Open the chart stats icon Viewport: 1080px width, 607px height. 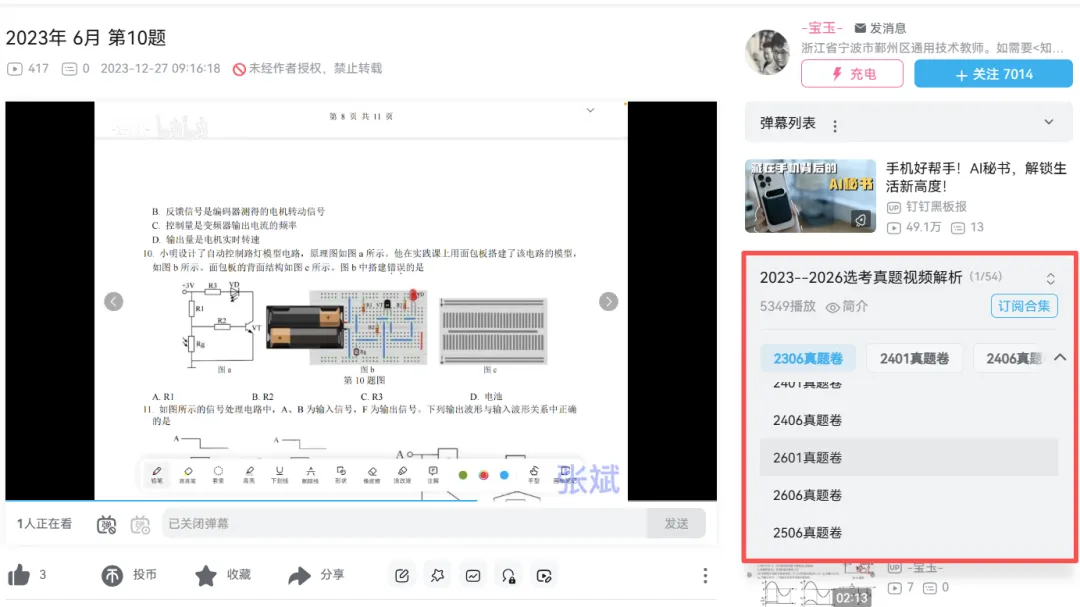[473, 576]
